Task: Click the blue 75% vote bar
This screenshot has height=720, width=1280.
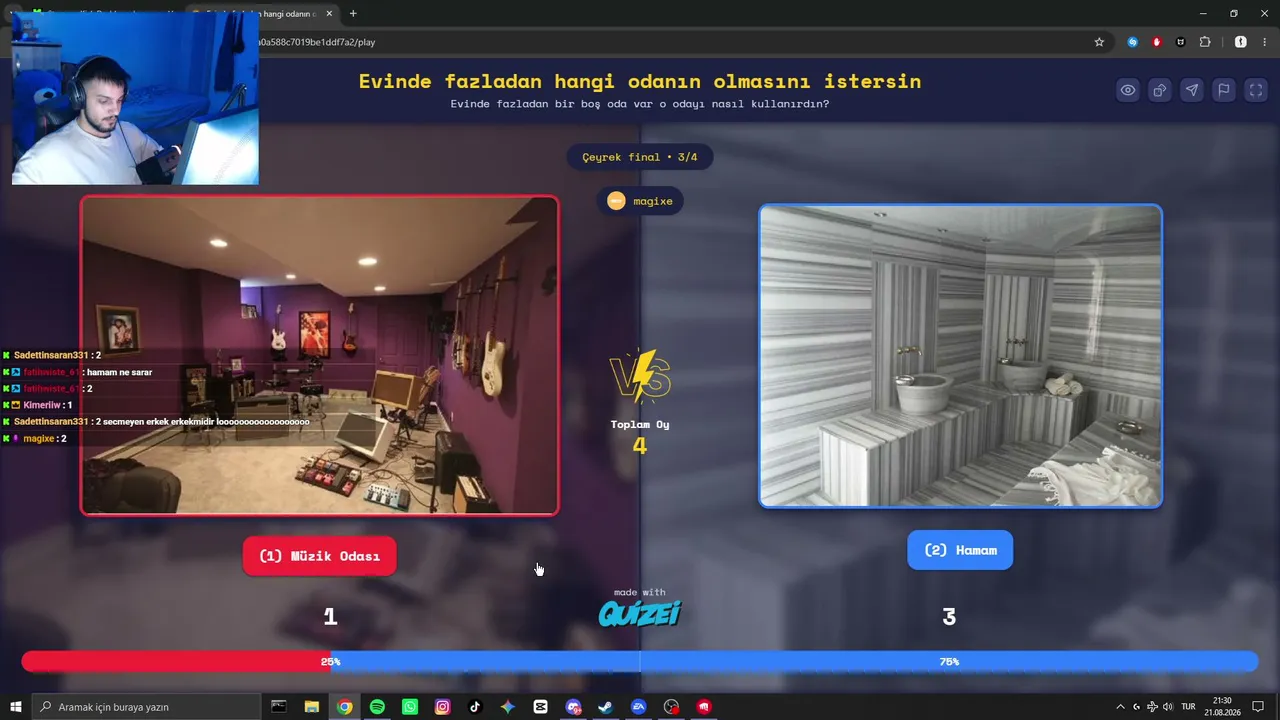Action: pyautogui.click(x=794, y=662)
